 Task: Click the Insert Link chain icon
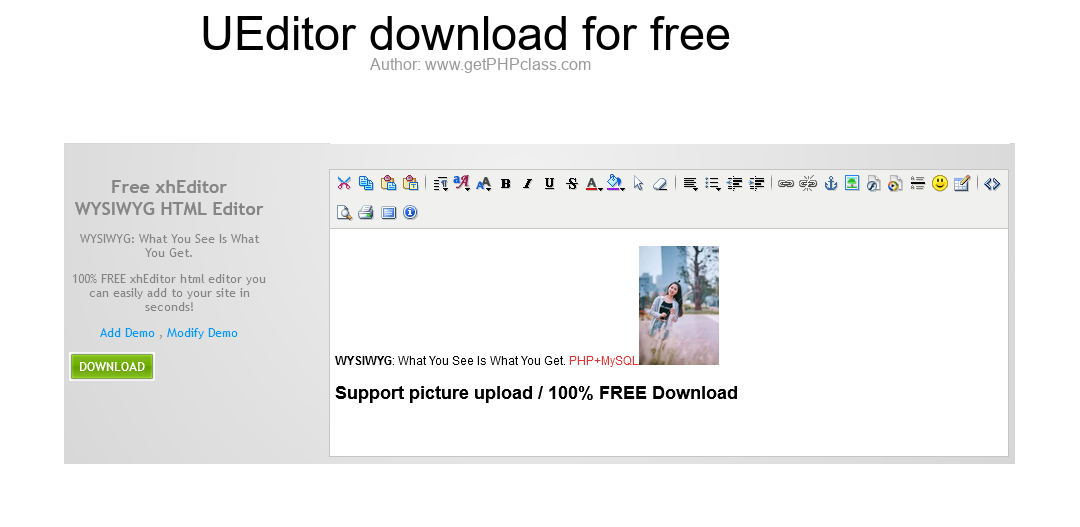coord(786,183)
